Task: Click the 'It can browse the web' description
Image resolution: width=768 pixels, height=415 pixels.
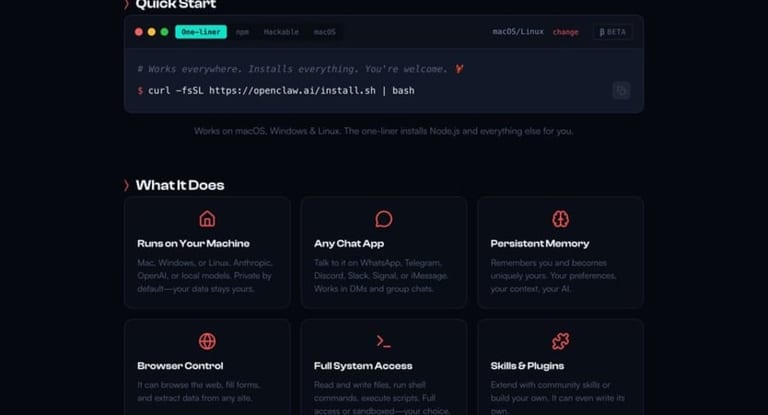Action: (x=199, y=391)
